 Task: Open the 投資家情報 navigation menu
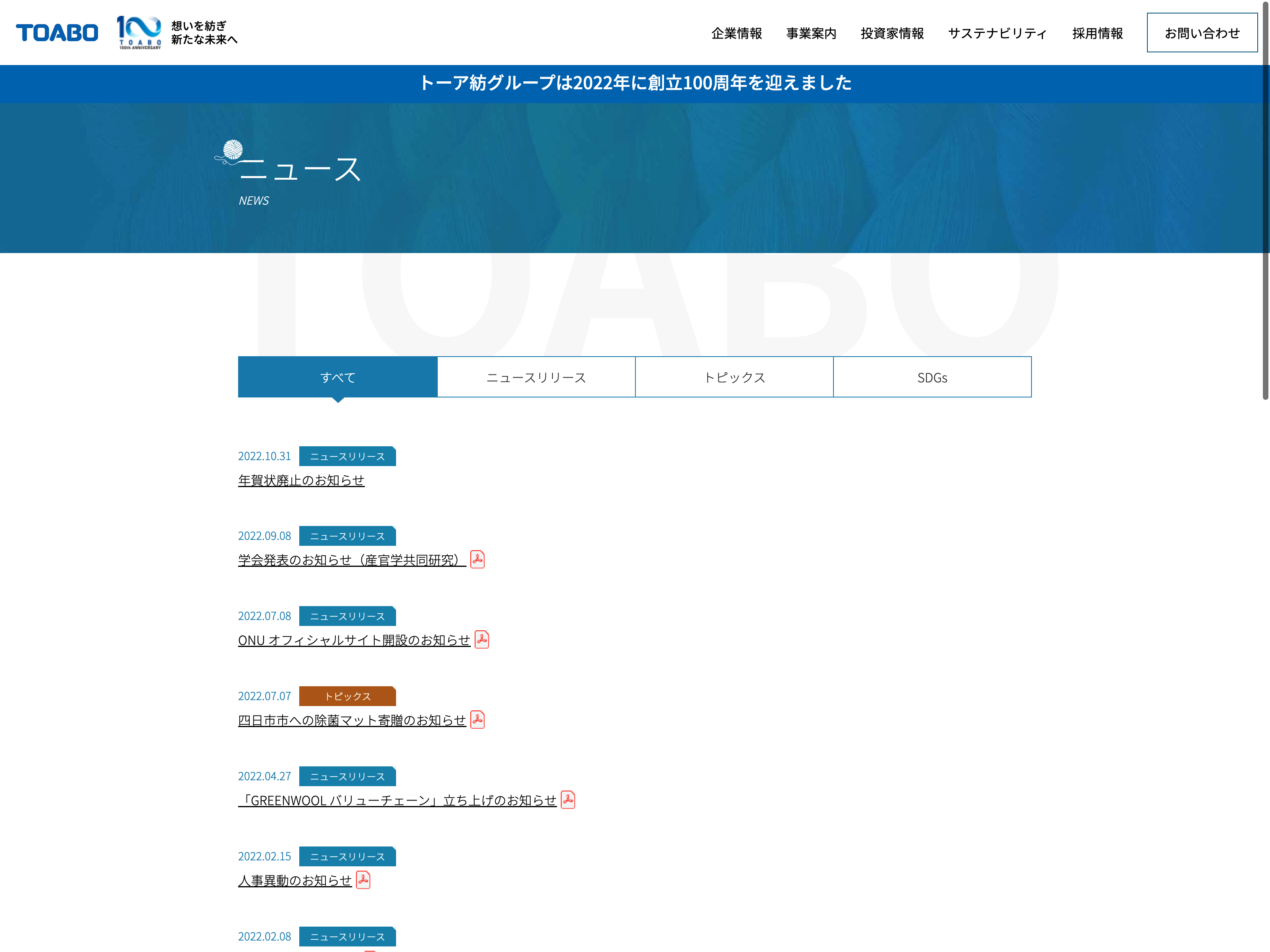pyautogui.click(x=892, y=33)
